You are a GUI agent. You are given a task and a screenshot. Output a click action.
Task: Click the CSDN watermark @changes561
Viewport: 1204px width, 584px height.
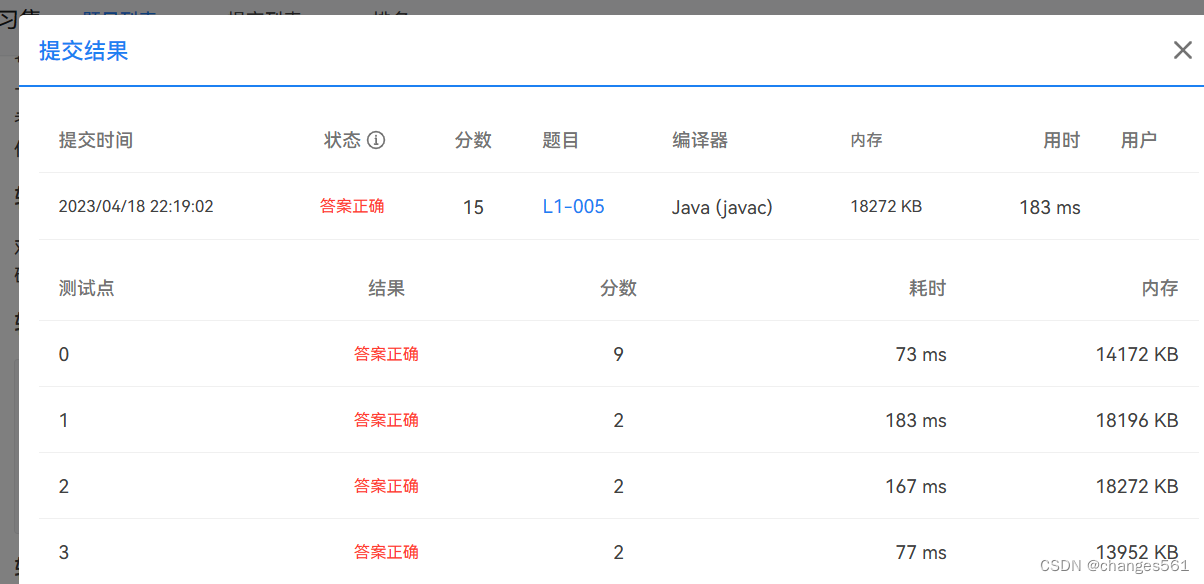(x=1115, y=566)
